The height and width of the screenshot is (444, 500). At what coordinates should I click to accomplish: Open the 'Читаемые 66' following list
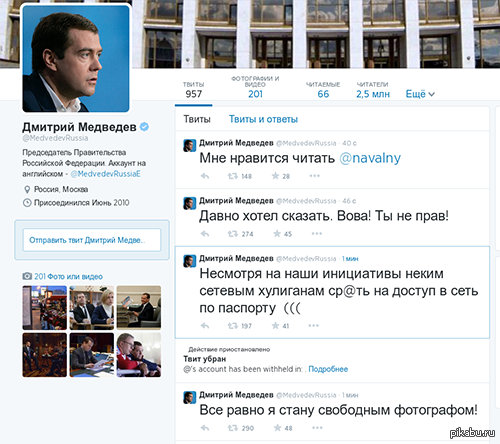tap(323, 90)
